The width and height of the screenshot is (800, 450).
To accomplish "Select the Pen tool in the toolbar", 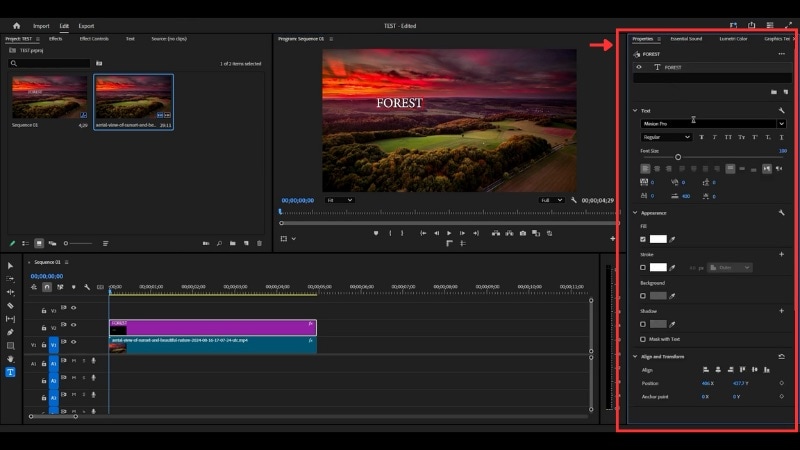I will (x=10, y=332).
